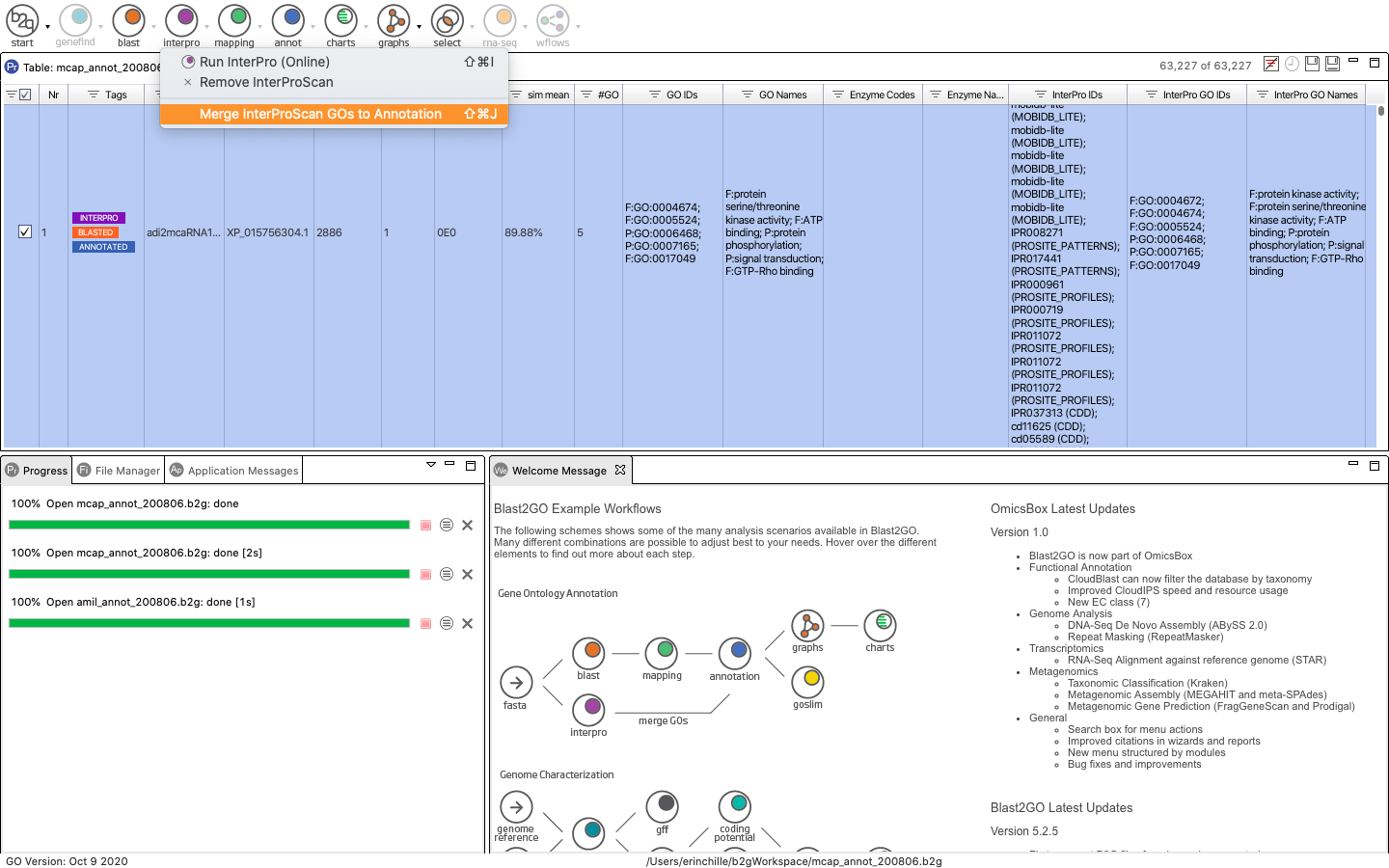Image resolution: width=1389 pixels, height=868 pixels.
Task: Open the wflows workflows icon
Action: coord(553,20)
